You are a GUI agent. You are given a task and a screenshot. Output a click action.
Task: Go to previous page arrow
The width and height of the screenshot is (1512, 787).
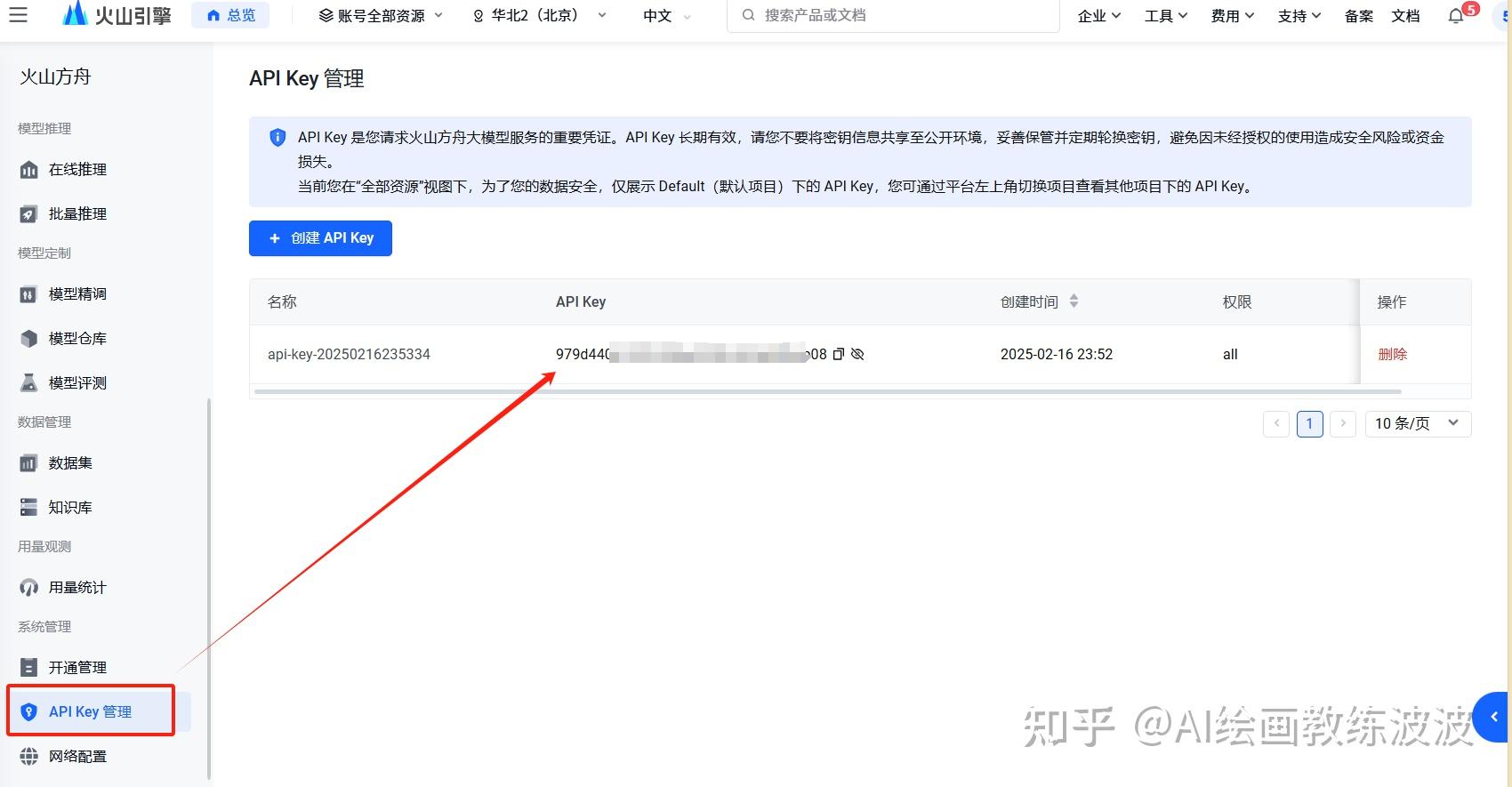click(x=1276, y=423)
